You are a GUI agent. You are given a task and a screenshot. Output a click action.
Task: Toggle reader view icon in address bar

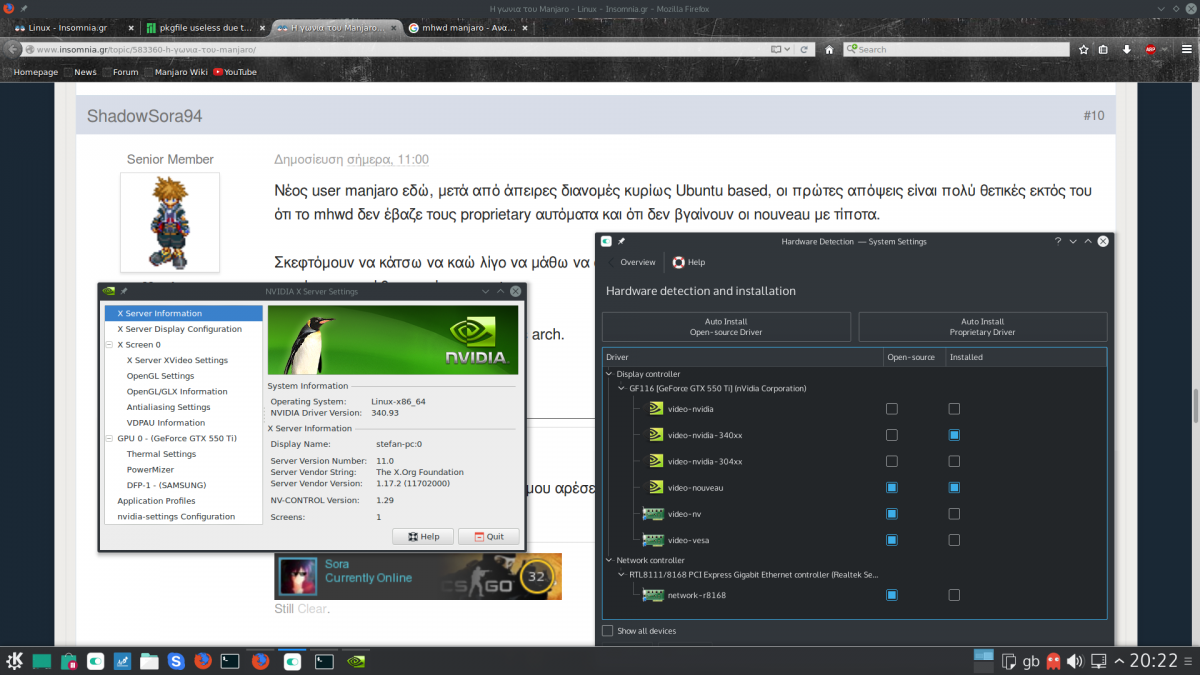777,49
